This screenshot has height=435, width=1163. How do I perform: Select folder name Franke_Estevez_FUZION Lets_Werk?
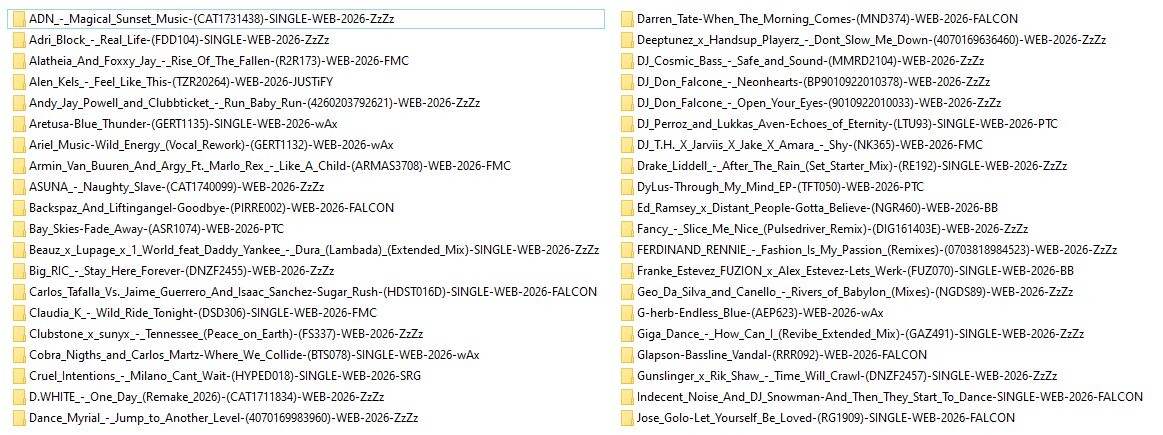pos(855,271)
